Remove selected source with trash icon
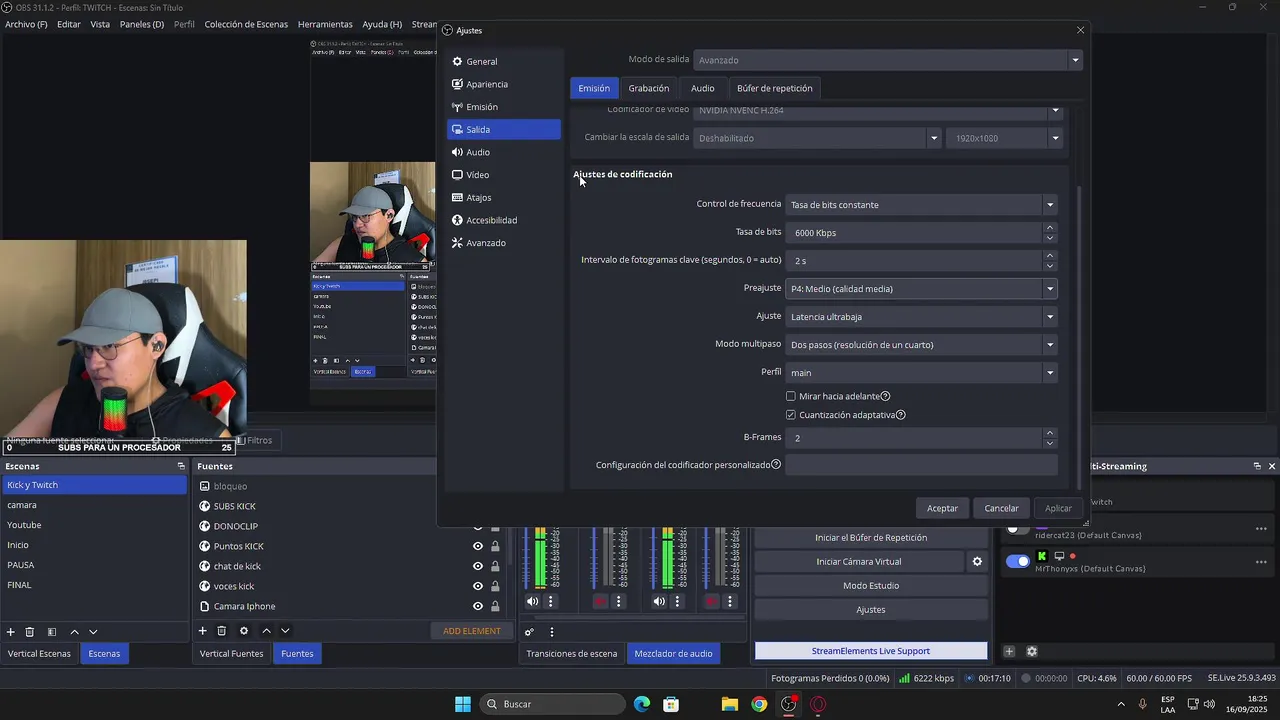 pos(221,631)
